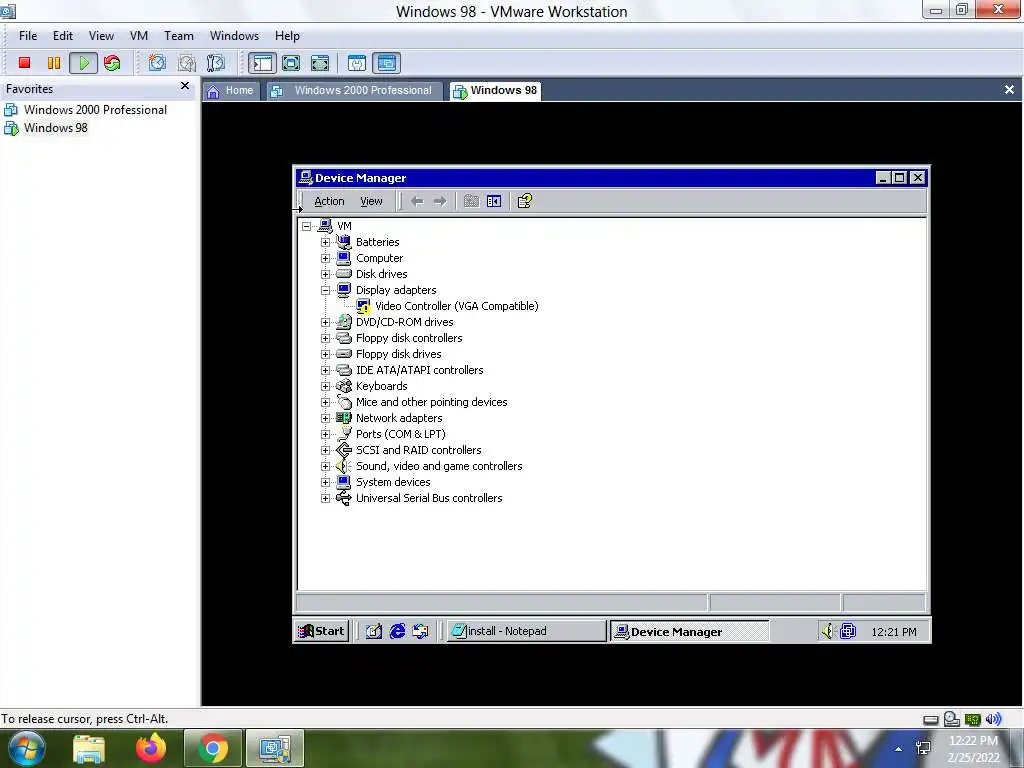Open the Device Manager View menu
The image size is (1024, 768).
coord(371,201)
